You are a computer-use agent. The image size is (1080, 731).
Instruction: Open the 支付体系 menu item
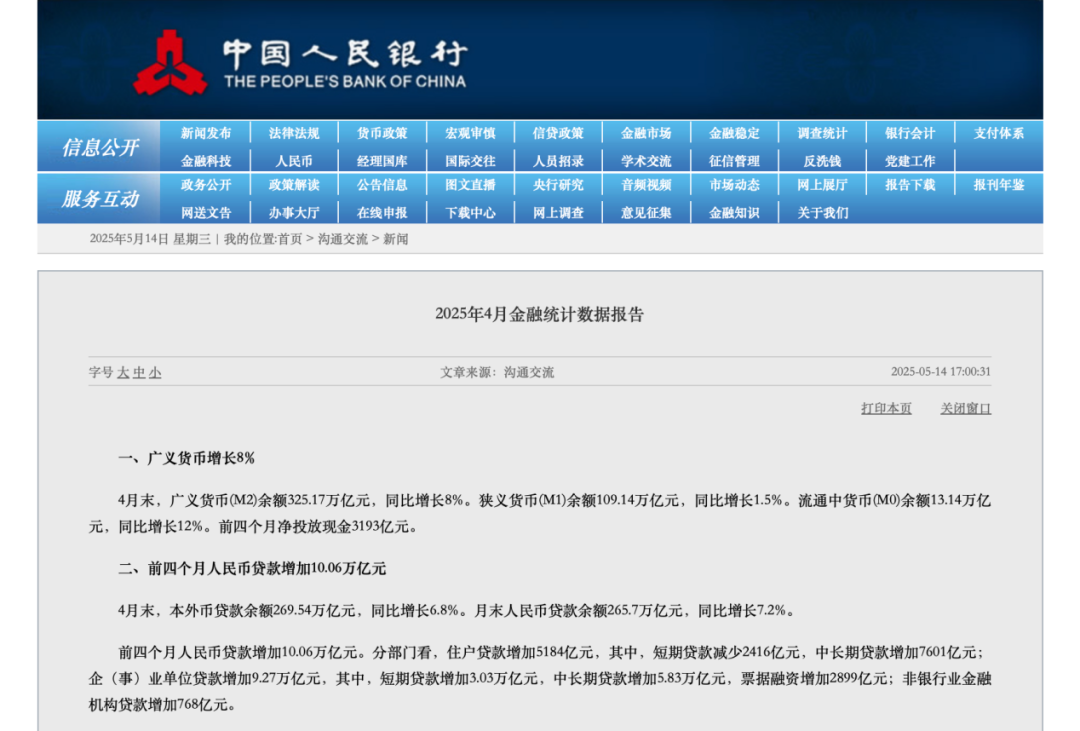[999, 133]
